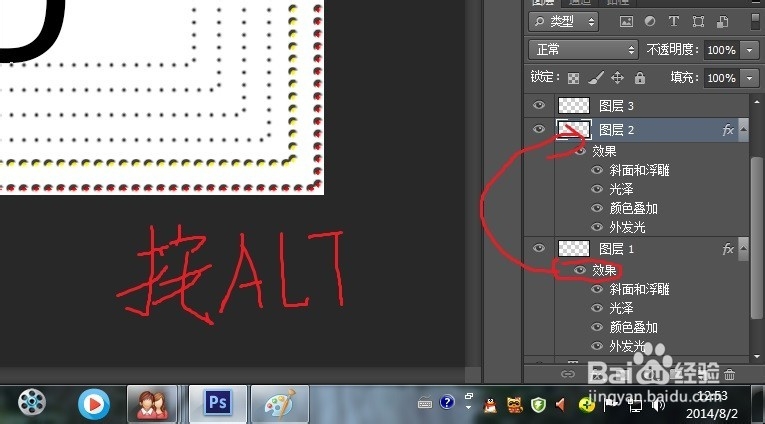Click the network connection tray icon
The image size is (765, 424).
click(x=634, y=405)
